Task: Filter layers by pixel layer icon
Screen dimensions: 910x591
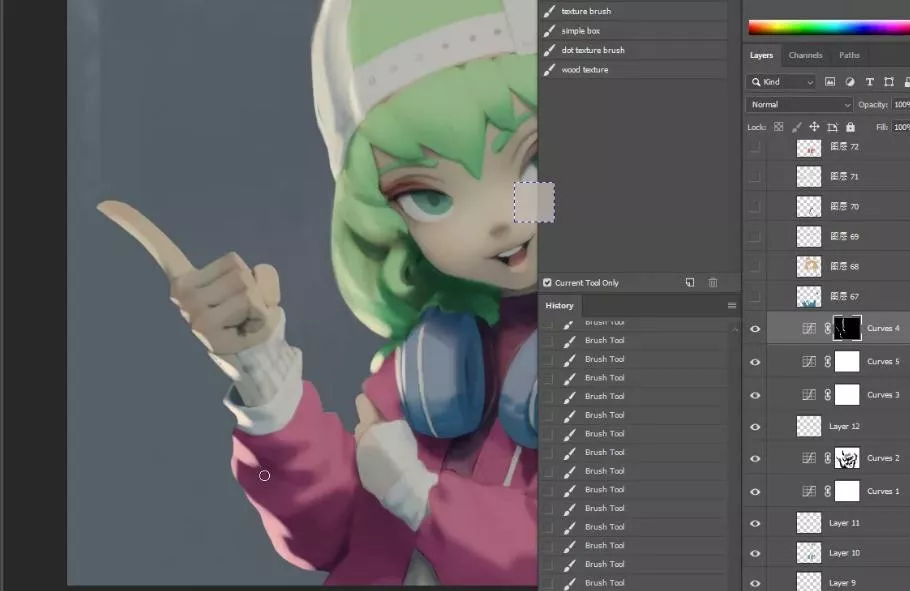Action: click(830, 82)
